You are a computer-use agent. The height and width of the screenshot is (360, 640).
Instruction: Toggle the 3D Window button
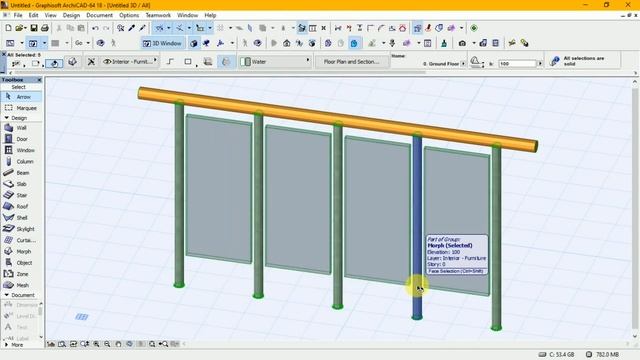tap(162, 43)
